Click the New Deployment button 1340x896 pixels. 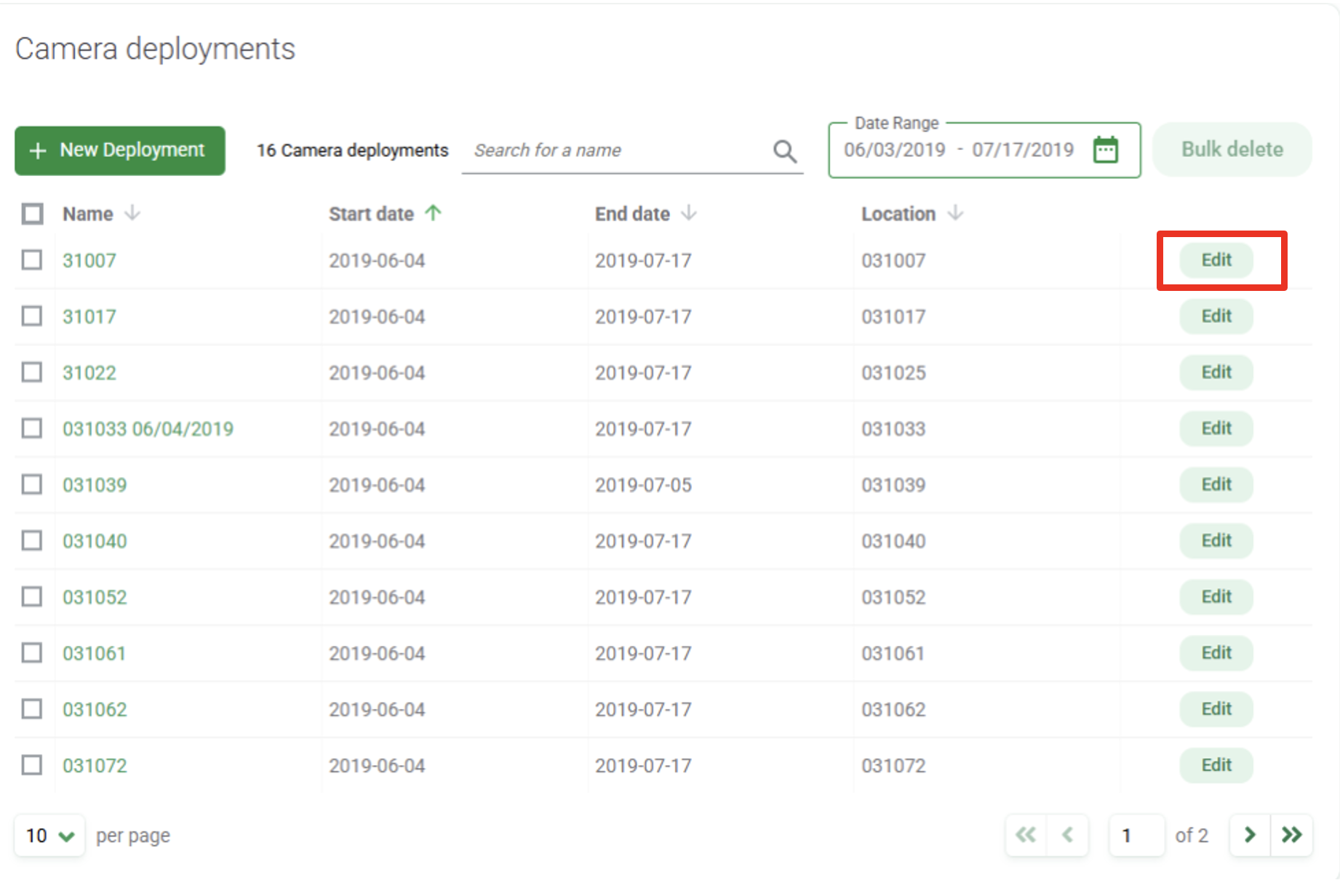tap(120, 151)
